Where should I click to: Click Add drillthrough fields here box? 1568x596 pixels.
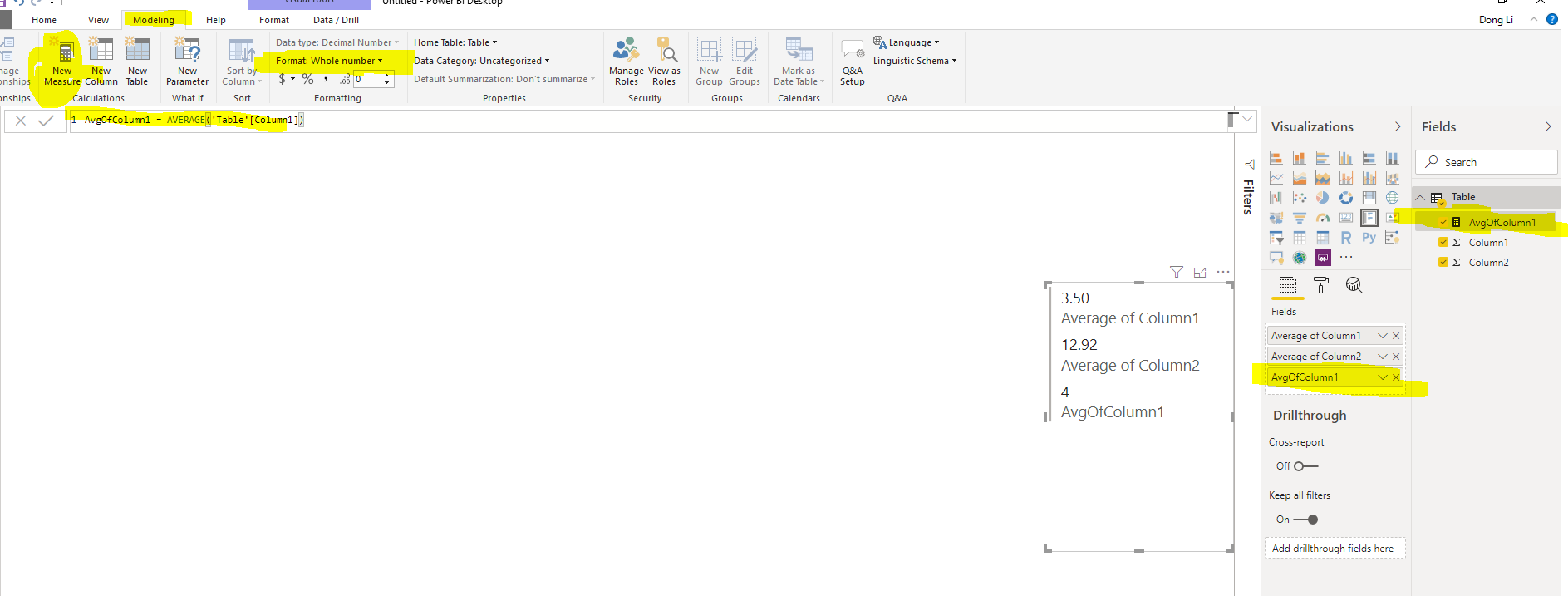[x=1335, y=549]
